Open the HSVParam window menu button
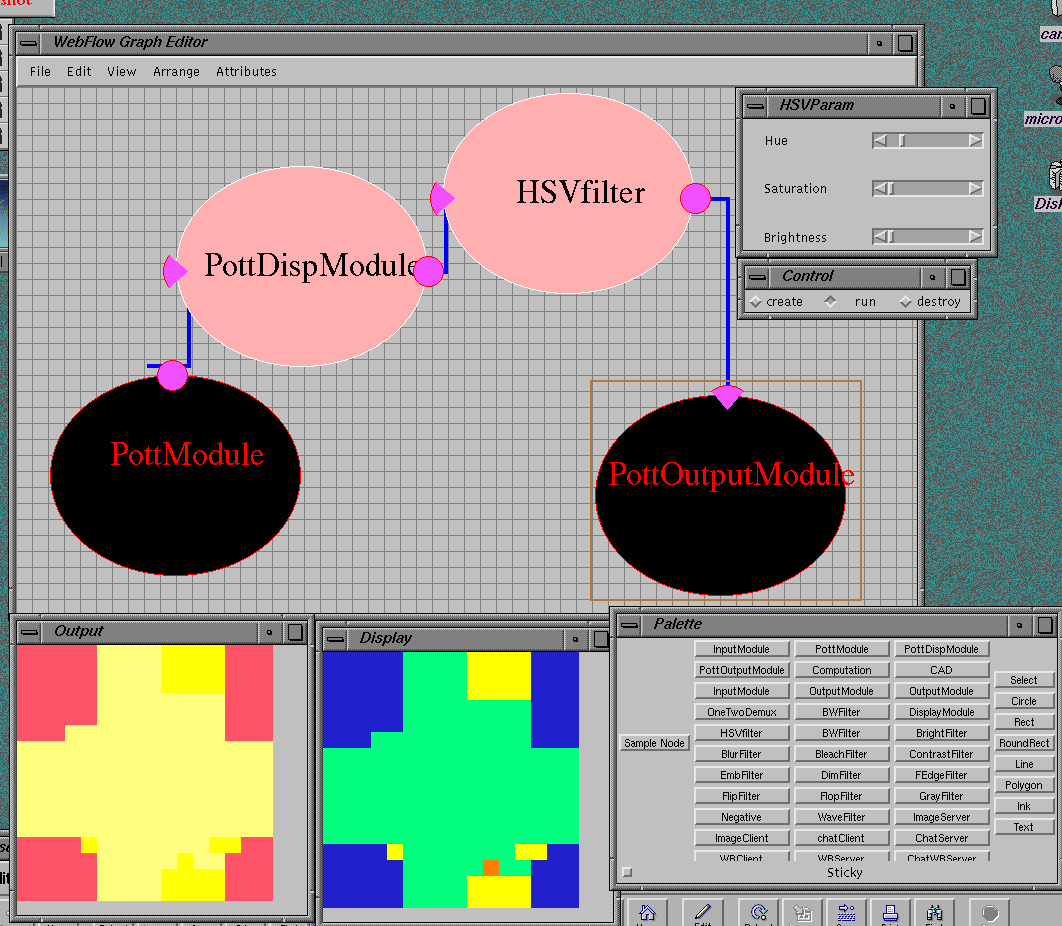 (755, 106)
